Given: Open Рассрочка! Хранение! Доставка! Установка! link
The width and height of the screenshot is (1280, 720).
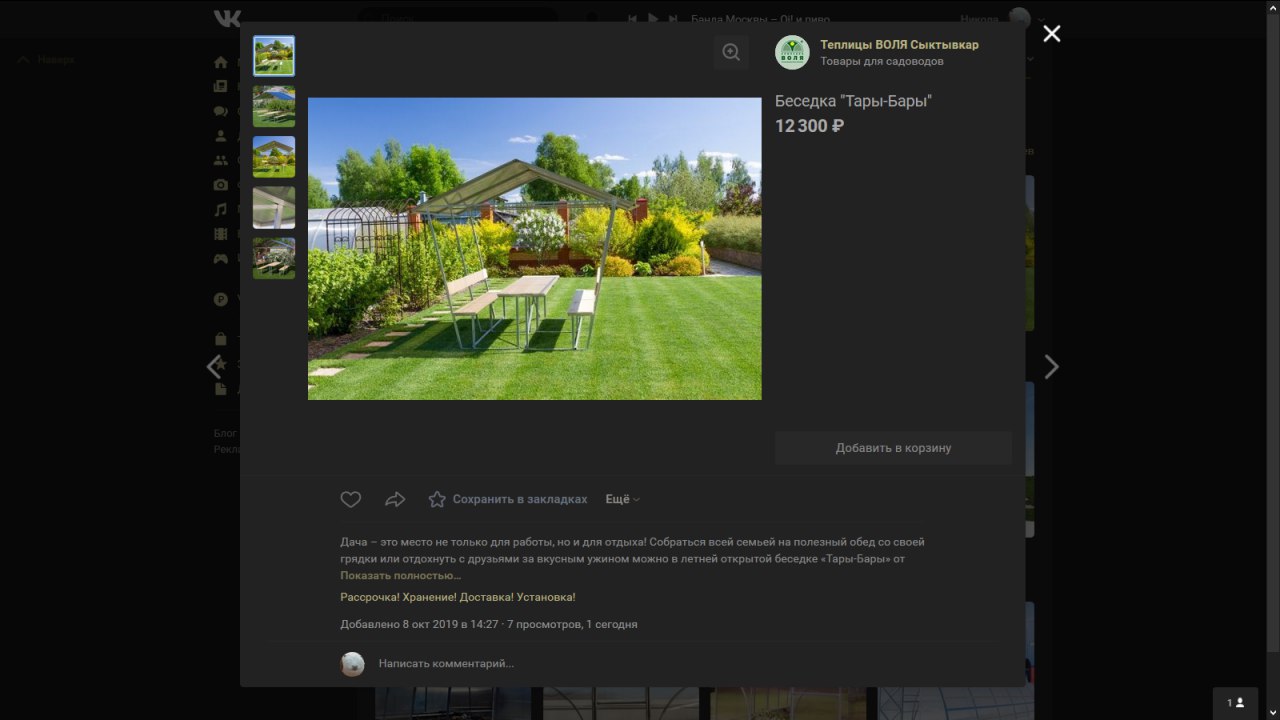Looking at the screenshot, I should 458,597.
